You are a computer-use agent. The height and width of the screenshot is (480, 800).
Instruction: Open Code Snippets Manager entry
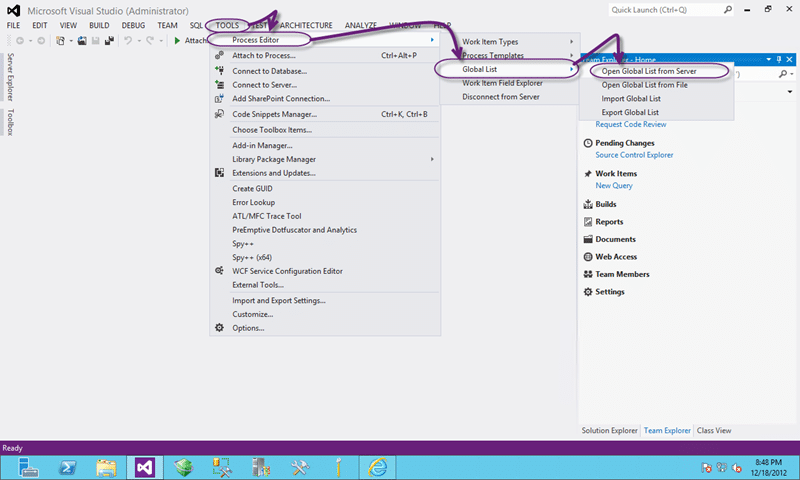coord(324,114)
